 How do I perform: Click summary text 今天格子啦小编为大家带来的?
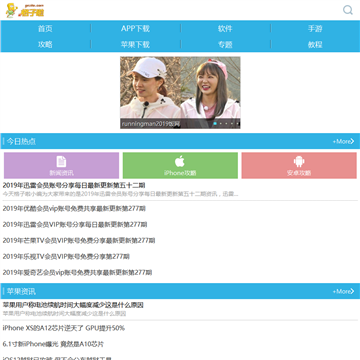click(x=121, y=194)
